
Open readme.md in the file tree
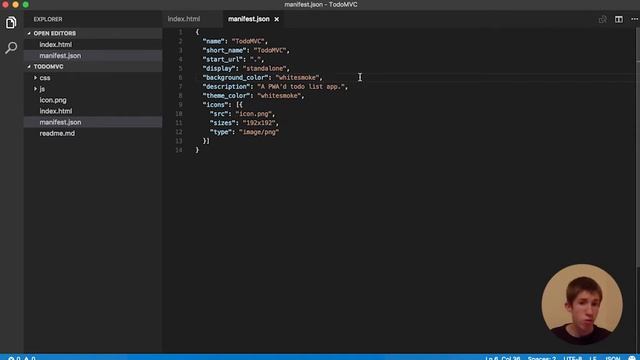(x=57, y=133)
